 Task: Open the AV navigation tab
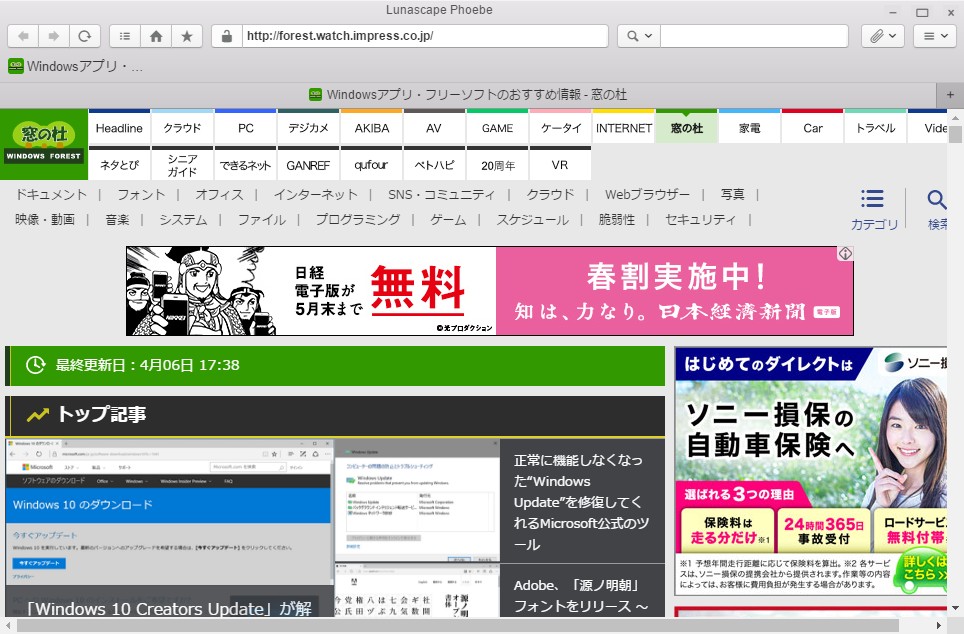pyautogui.click(x=434, y=128)
